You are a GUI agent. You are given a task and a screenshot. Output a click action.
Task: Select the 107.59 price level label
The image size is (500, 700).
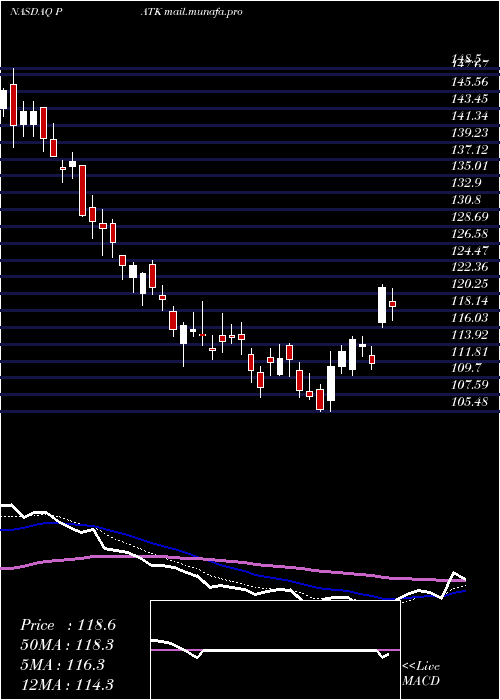coord(470,385)
